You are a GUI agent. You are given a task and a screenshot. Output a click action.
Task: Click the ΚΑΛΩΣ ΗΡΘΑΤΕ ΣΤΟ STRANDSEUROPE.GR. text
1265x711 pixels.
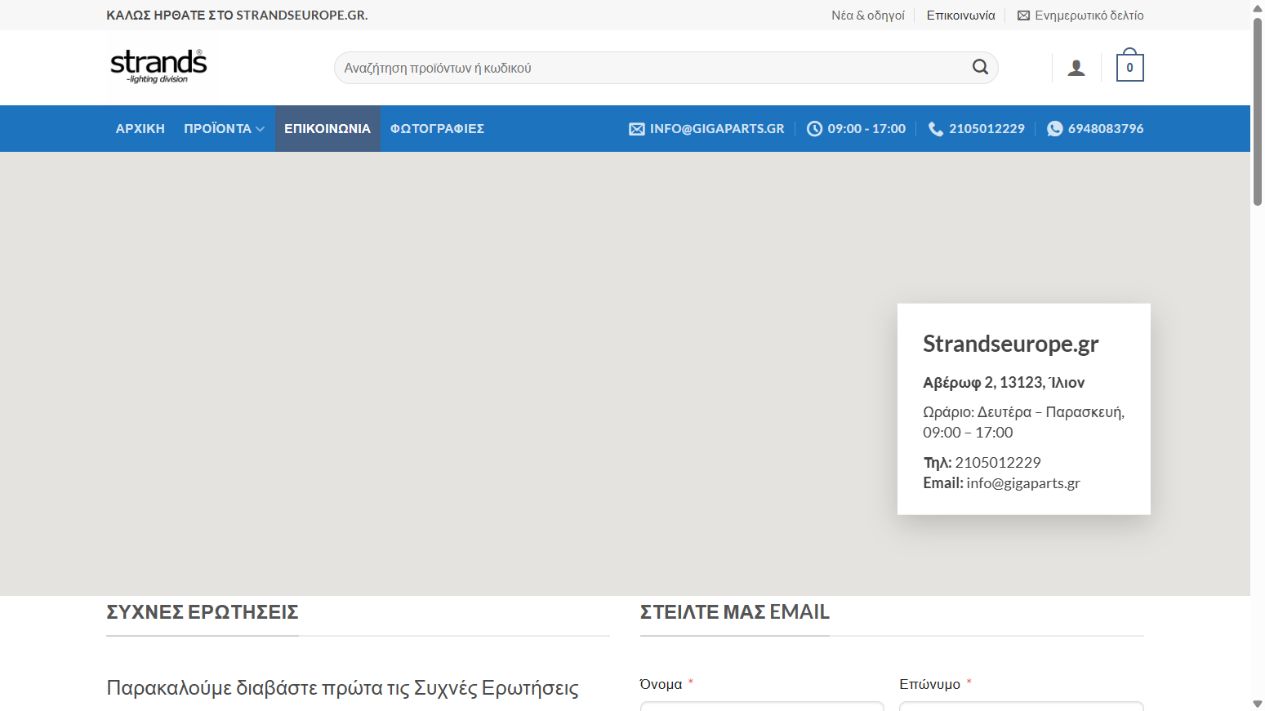237,16
